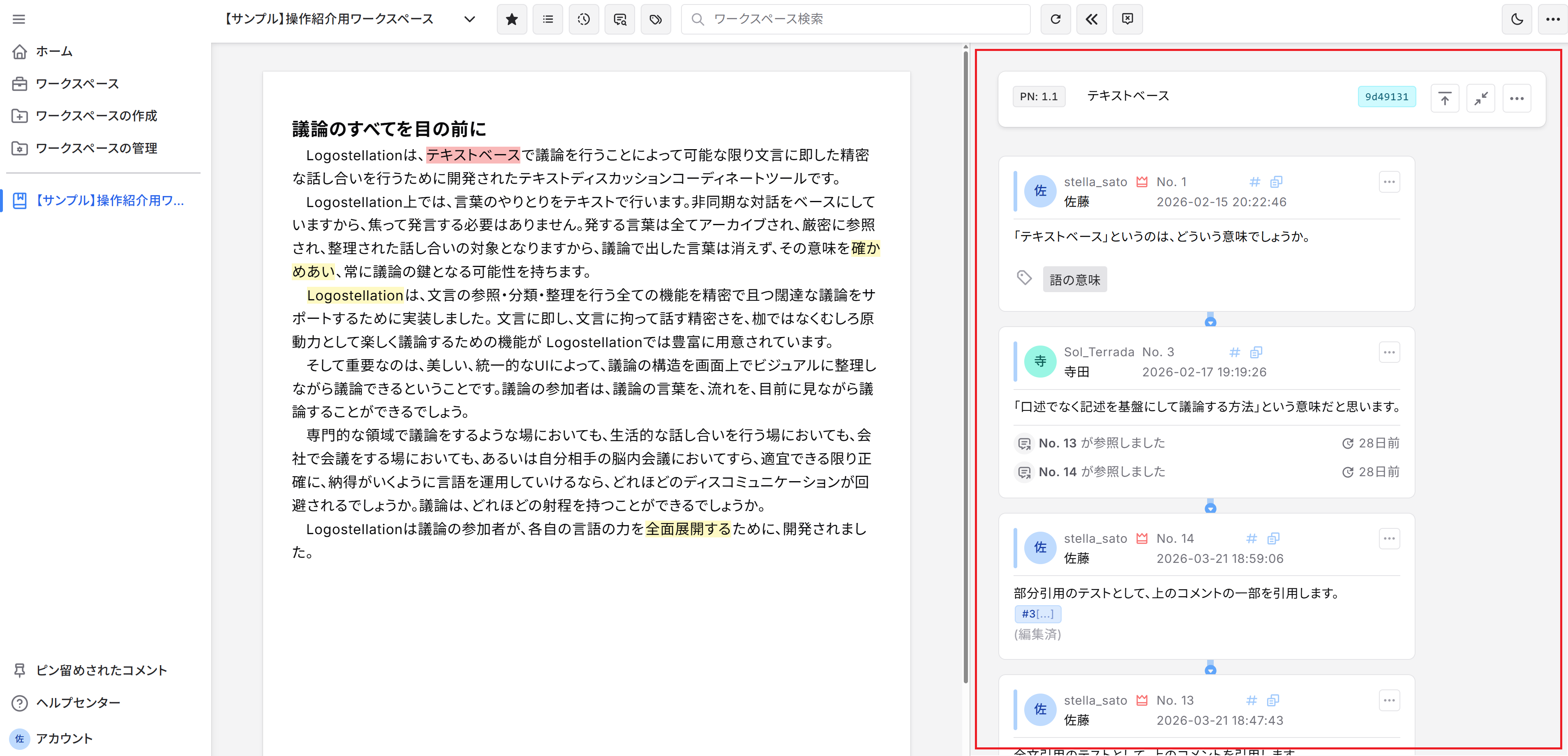Click the # anchor icon on comment No. 3
Image resolution: width=1568 pixels, height=756 pixels.
pyautogui.click(x=1234, y=353)
